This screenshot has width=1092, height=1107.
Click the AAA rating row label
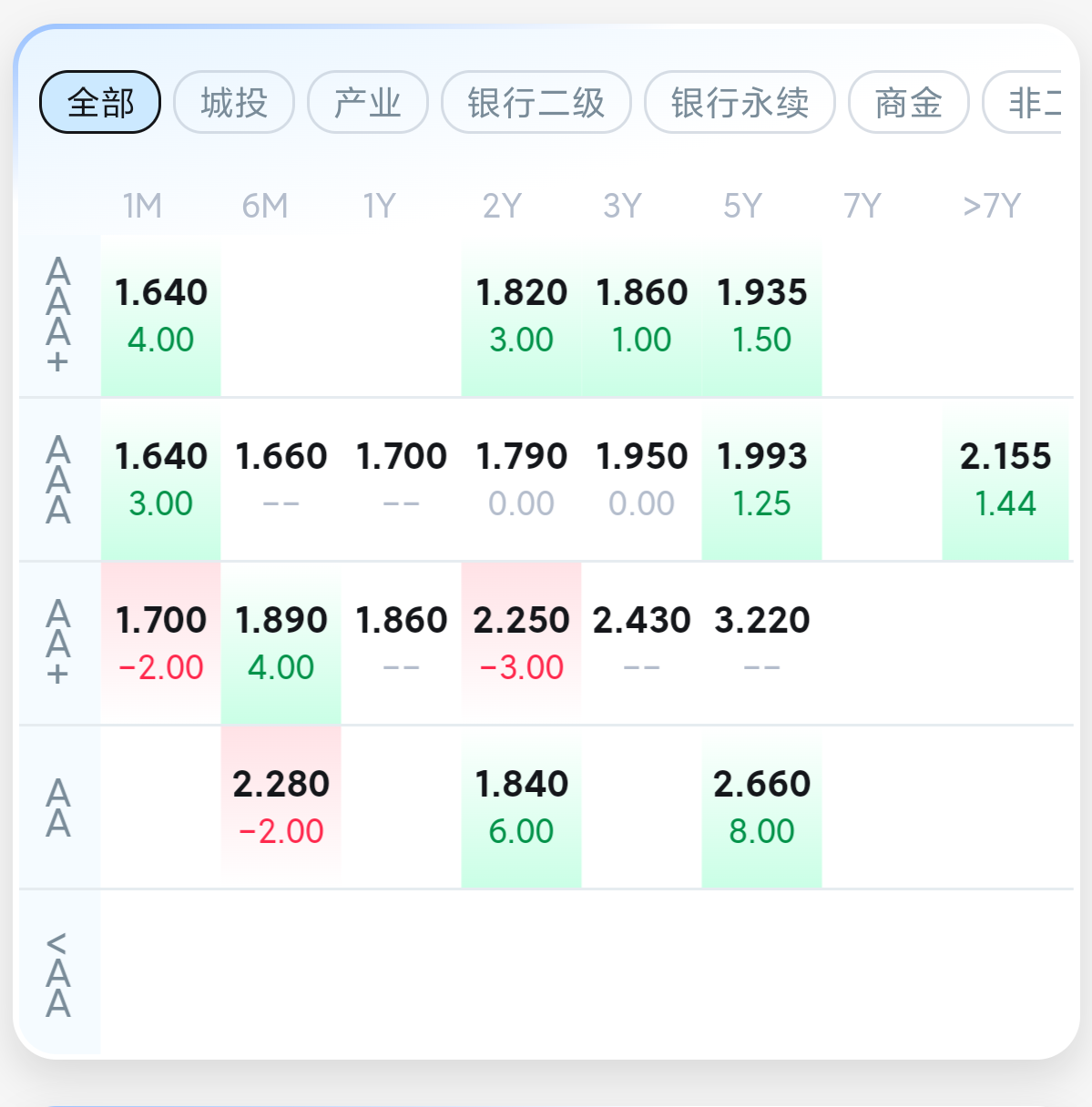coord(58,479)
